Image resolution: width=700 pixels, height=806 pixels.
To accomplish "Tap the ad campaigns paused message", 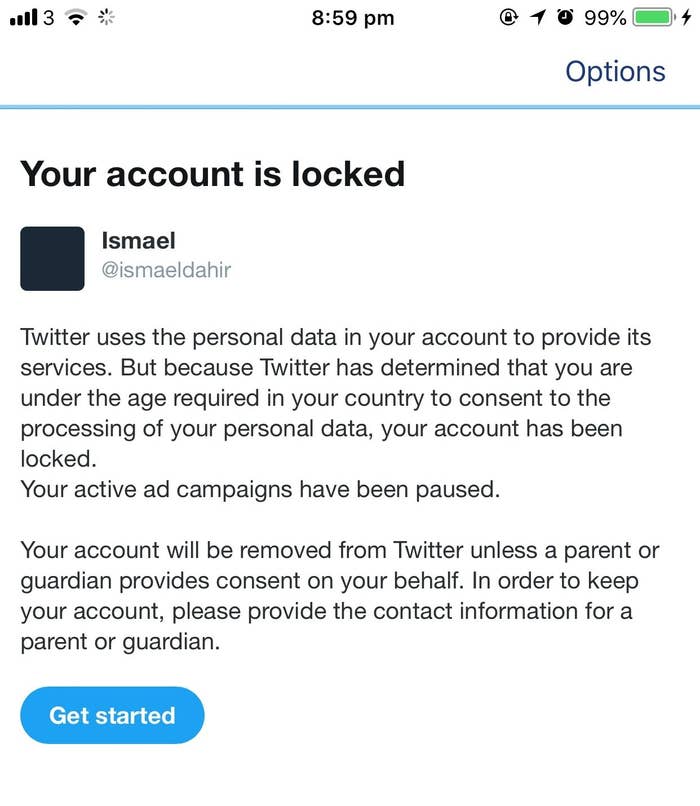I will pyautogui.click(x=260, y=489).
